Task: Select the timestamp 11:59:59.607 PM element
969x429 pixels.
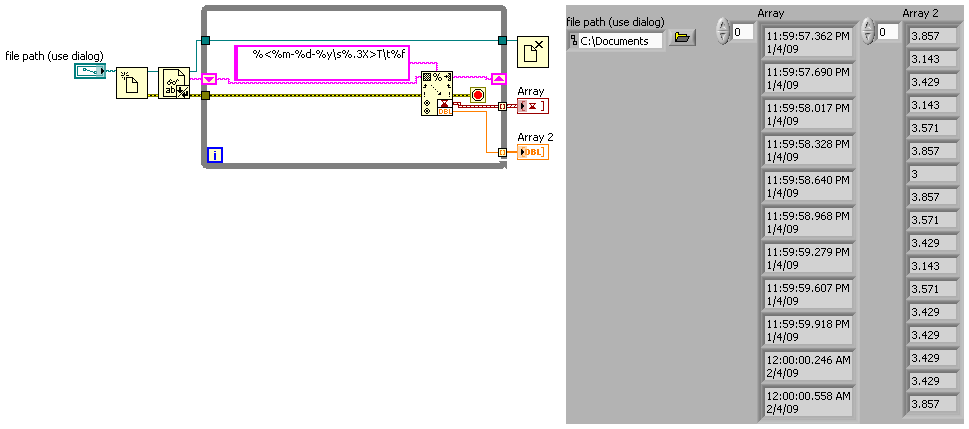Action: tap(808, 295)
